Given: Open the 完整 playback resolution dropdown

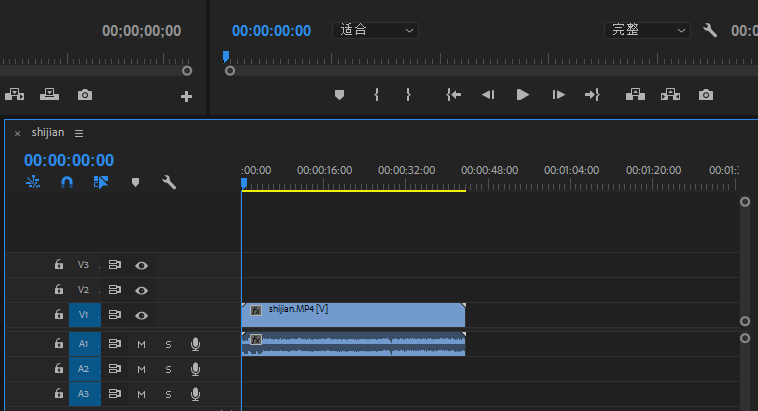Looking at the screenshot, I should click(x=647, y=31).
